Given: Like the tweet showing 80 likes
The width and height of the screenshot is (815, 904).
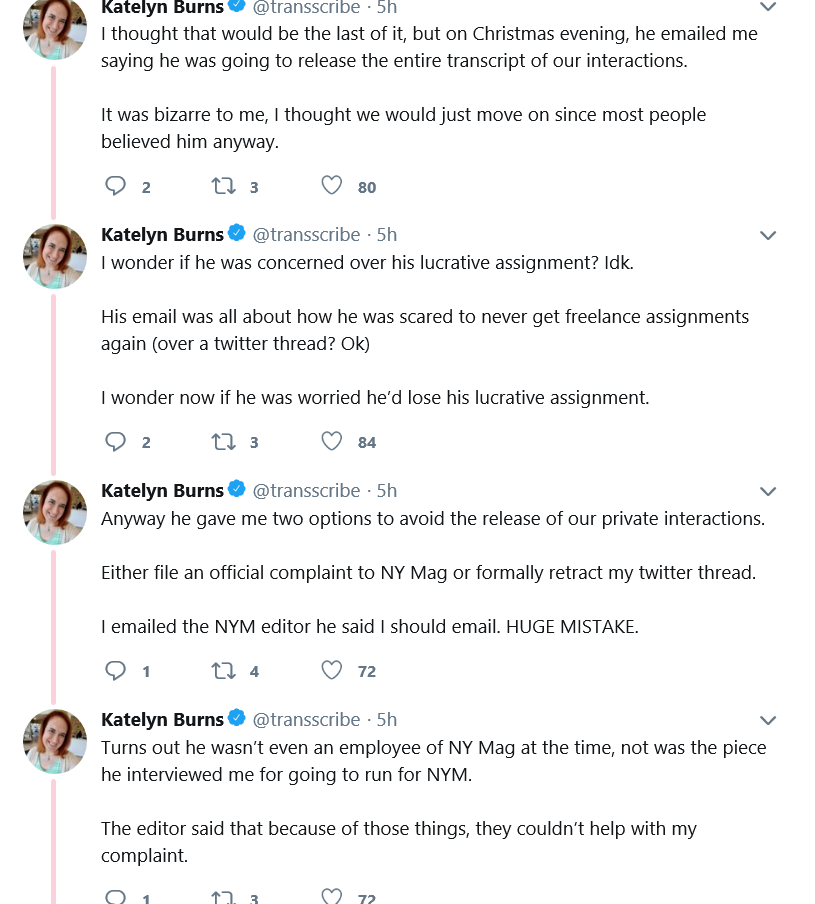Looking at the screenshot, I should pyautogui.click(x=331, y=186).
